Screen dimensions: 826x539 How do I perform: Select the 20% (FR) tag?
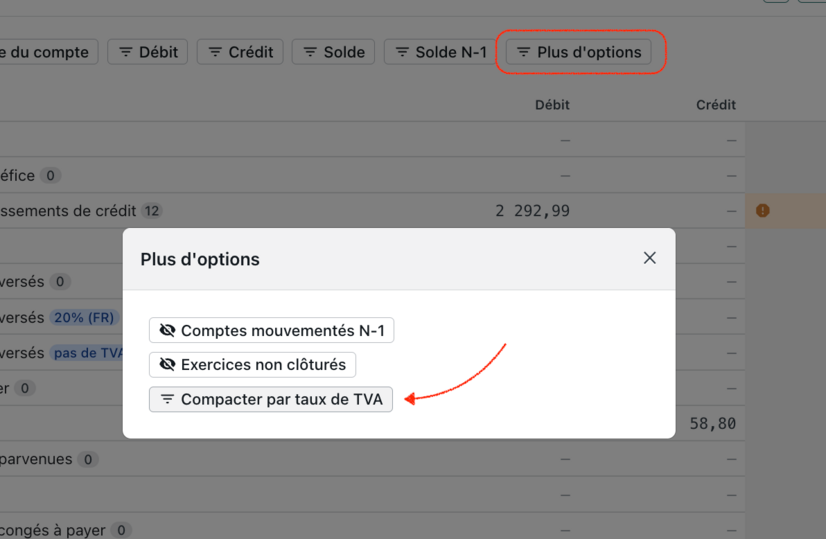click(84, 318)
